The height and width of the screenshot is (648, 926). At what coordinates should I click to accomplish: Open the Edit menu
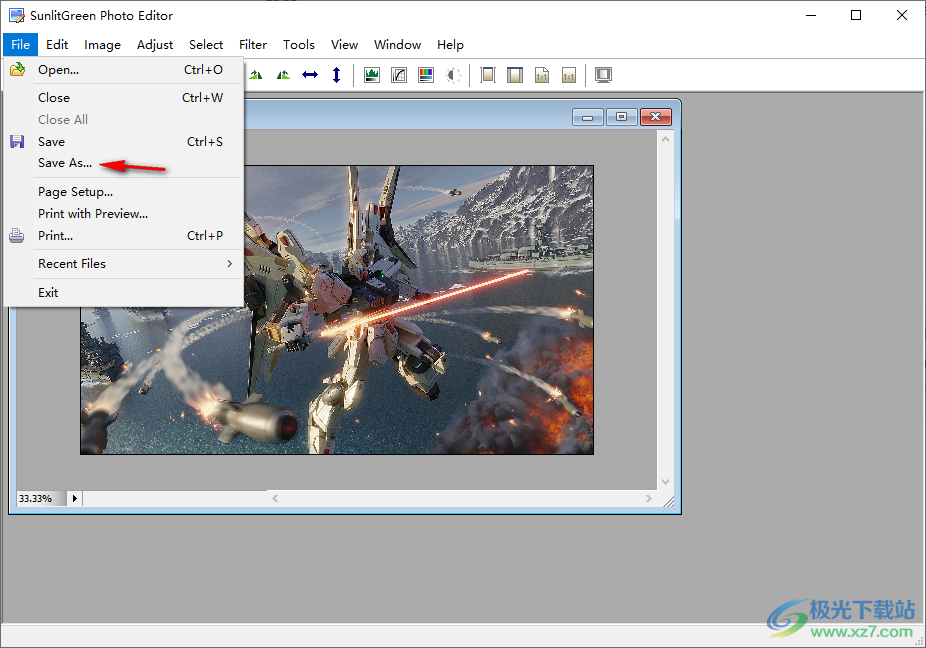[x=57, y=45]
